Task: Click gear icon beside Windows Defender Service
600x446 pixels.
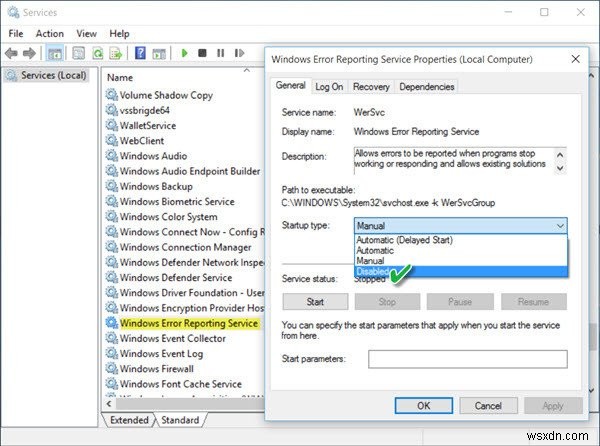Action: coord(111,277)
